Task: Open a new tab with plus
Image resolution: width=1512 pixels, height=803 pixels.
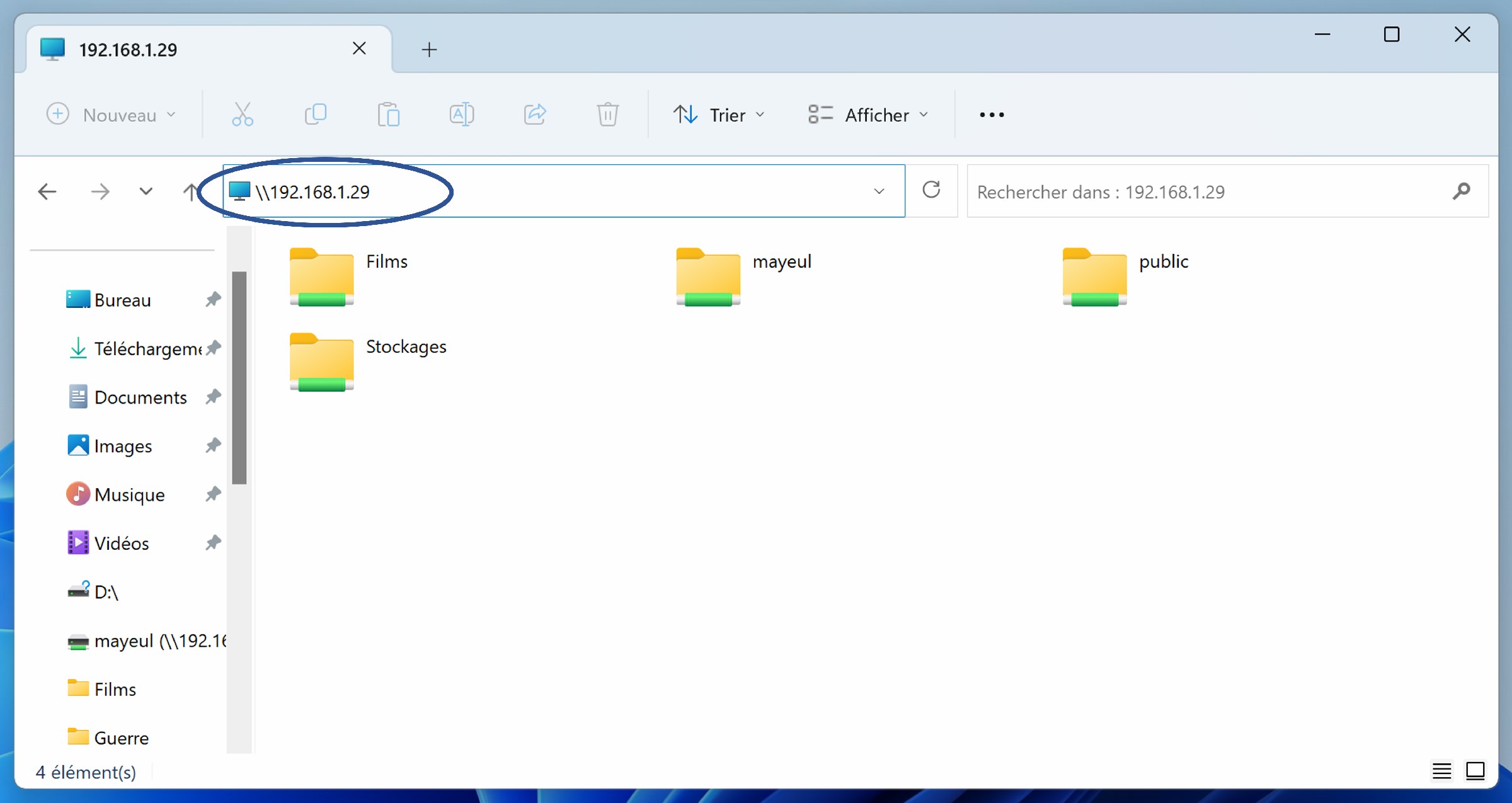Action: pos(429,49)
